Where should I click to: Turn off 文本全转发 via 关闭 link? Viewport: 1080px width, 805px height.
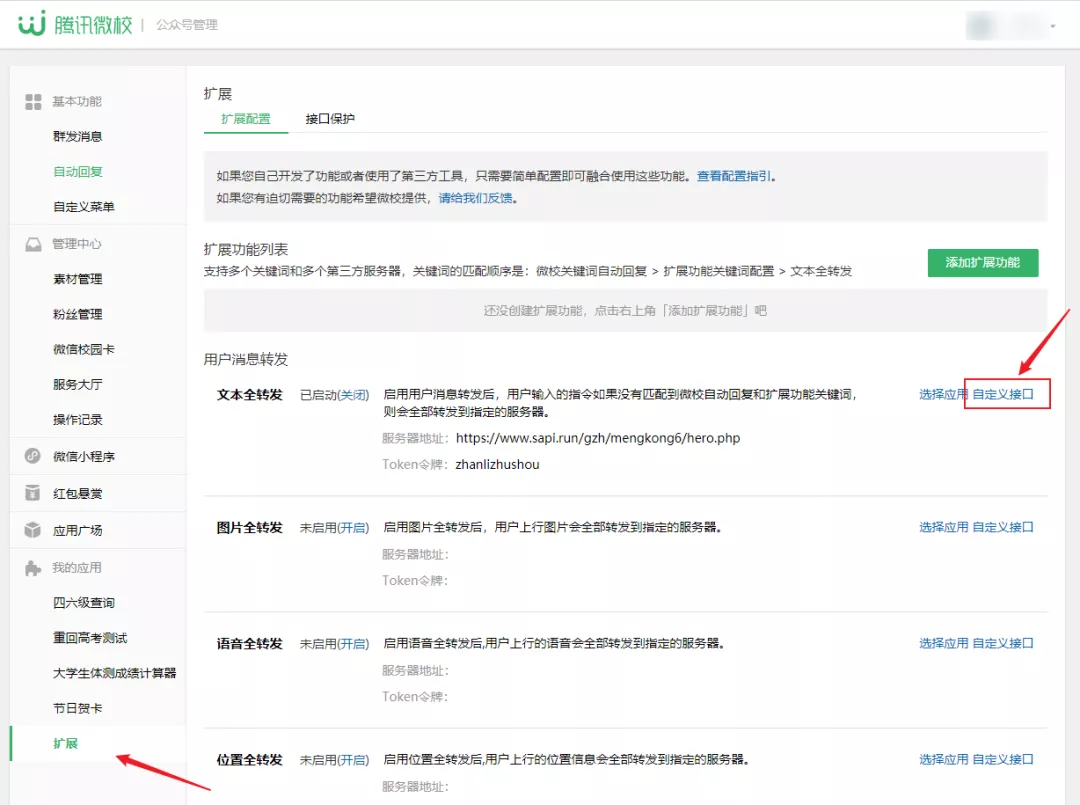(353, 395)
